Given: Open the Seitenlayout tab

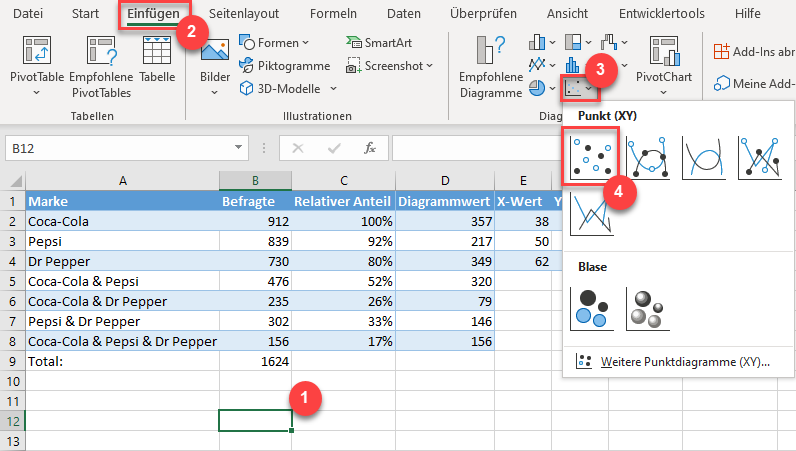Looking at the screenshot, I should [x=244, y=14].
